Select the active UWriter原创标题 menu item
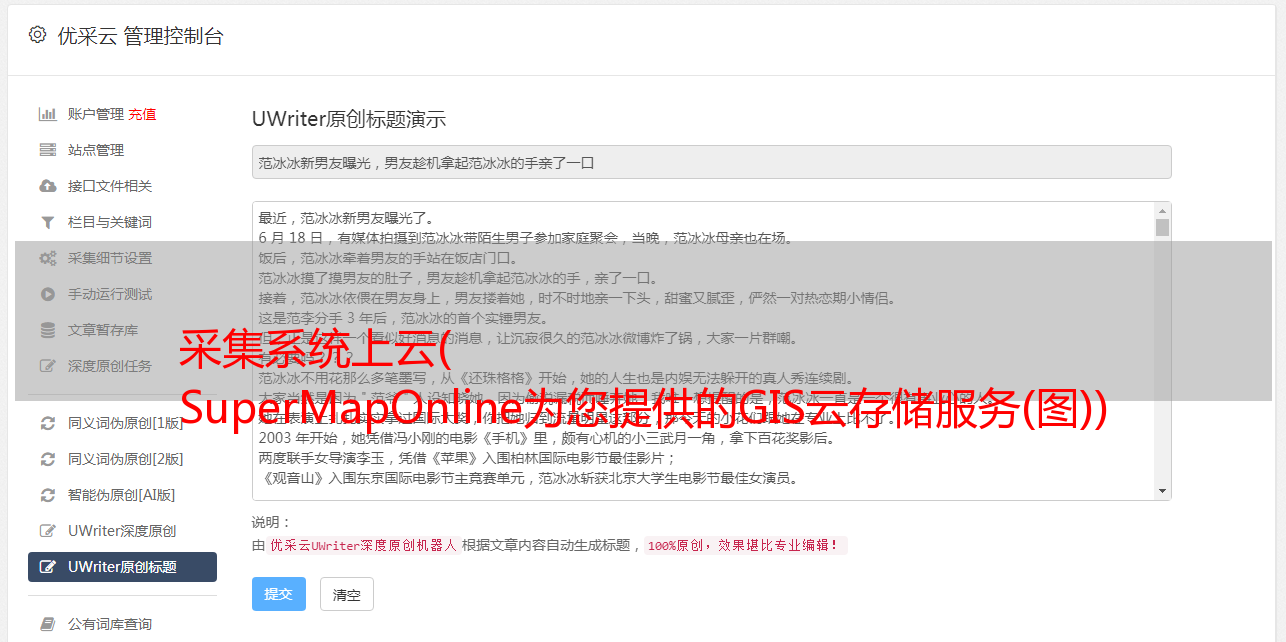The width and height of the screenshot is (1286, 642). coord(122,567)
